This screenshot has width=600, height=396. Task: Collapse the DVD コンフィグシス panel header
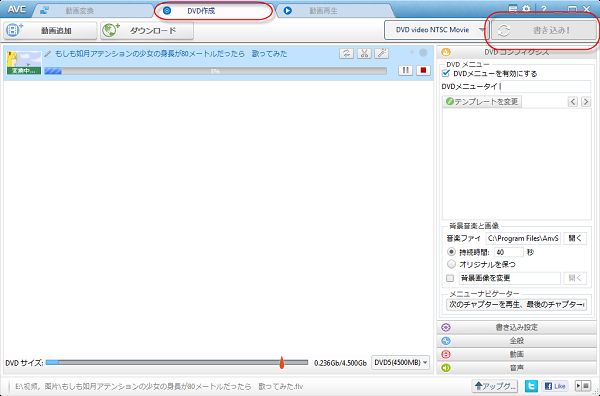tap(516, 52)
